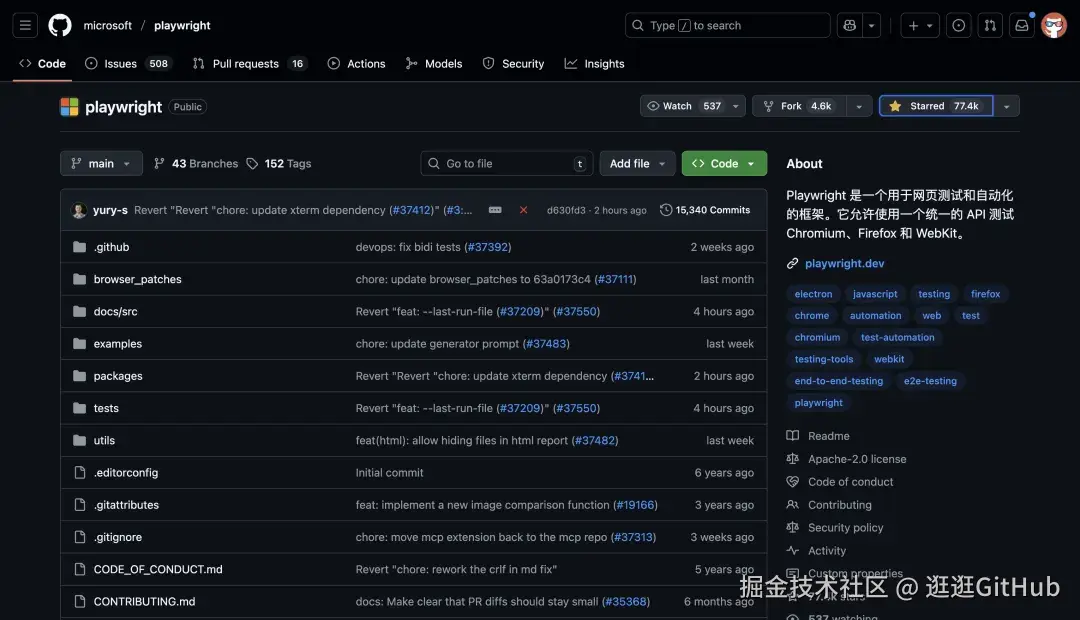Screen dimensions: 1080x620
Task: Click the e2e-testing topic tag
Action: tap(930, 380)
